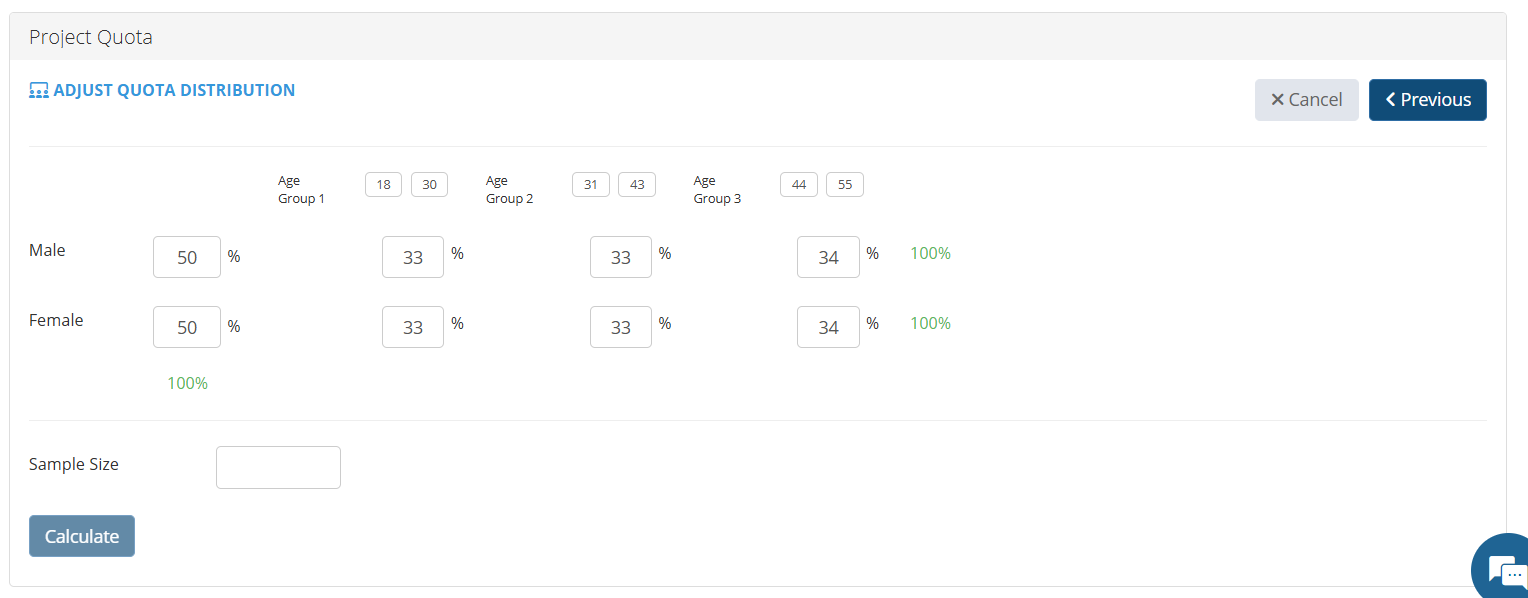
Task: Click the Cancel button
Action: (1306, 100)
